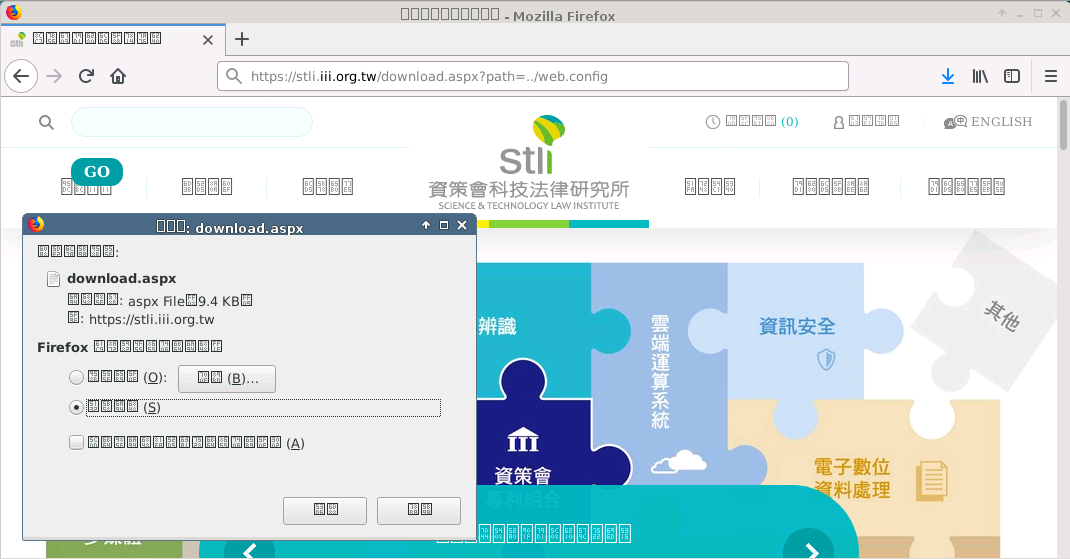
Task: Open second navigation menu item right of logo
Action: [830, 186]
